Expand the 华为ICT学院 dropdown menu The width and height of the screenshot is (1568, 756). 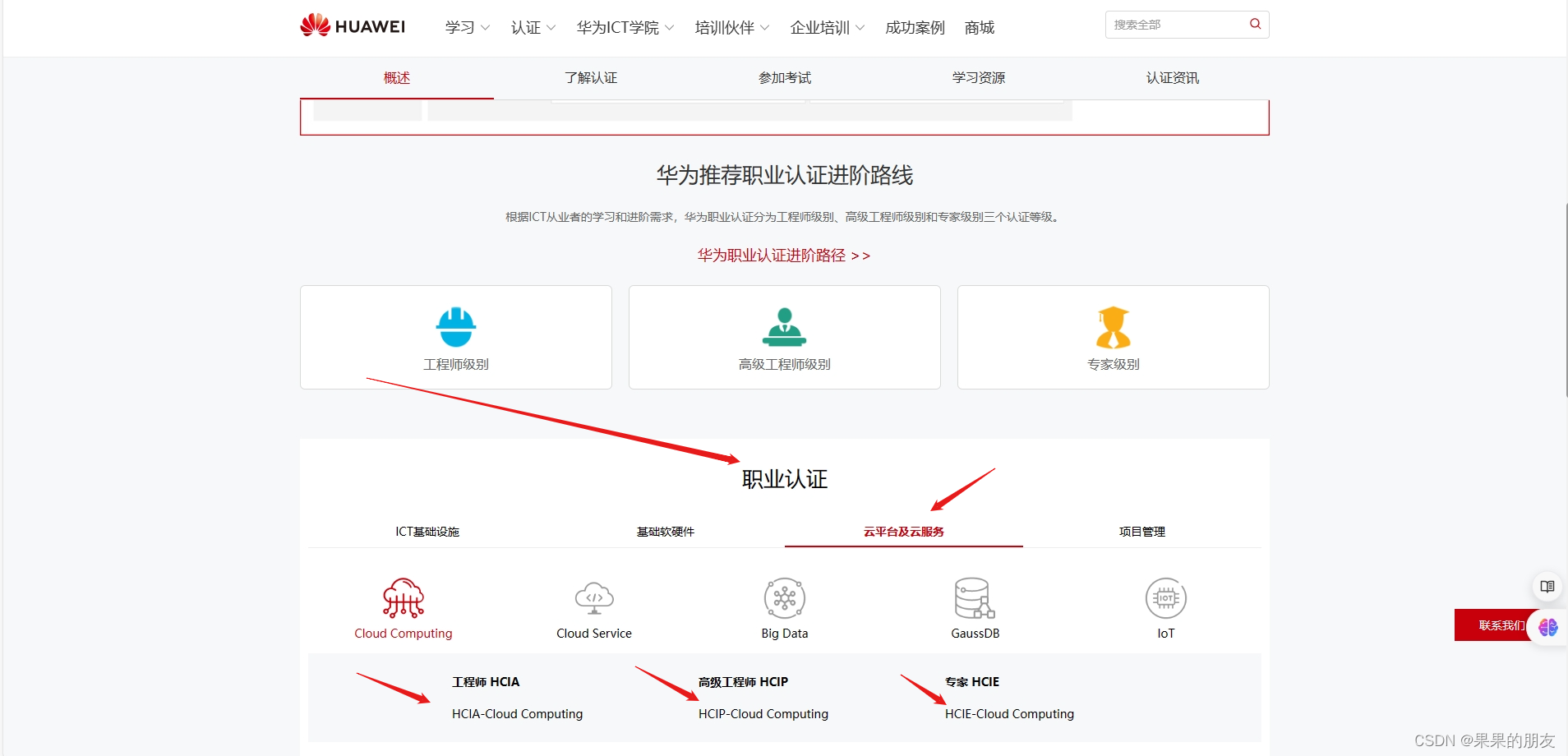pos(625,28)
